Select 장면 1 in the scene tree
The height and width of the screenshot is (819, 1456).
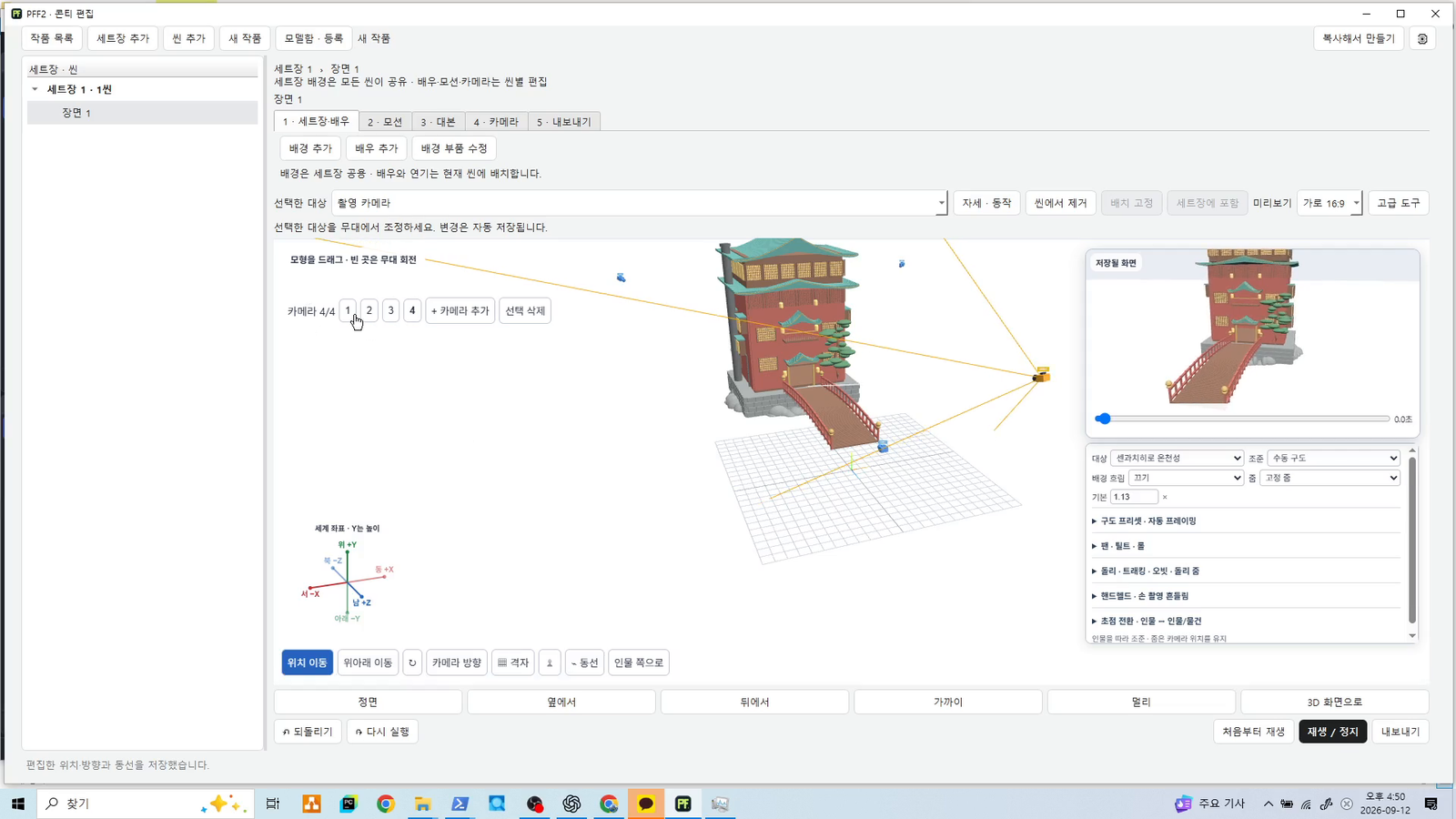click(143, 113)
